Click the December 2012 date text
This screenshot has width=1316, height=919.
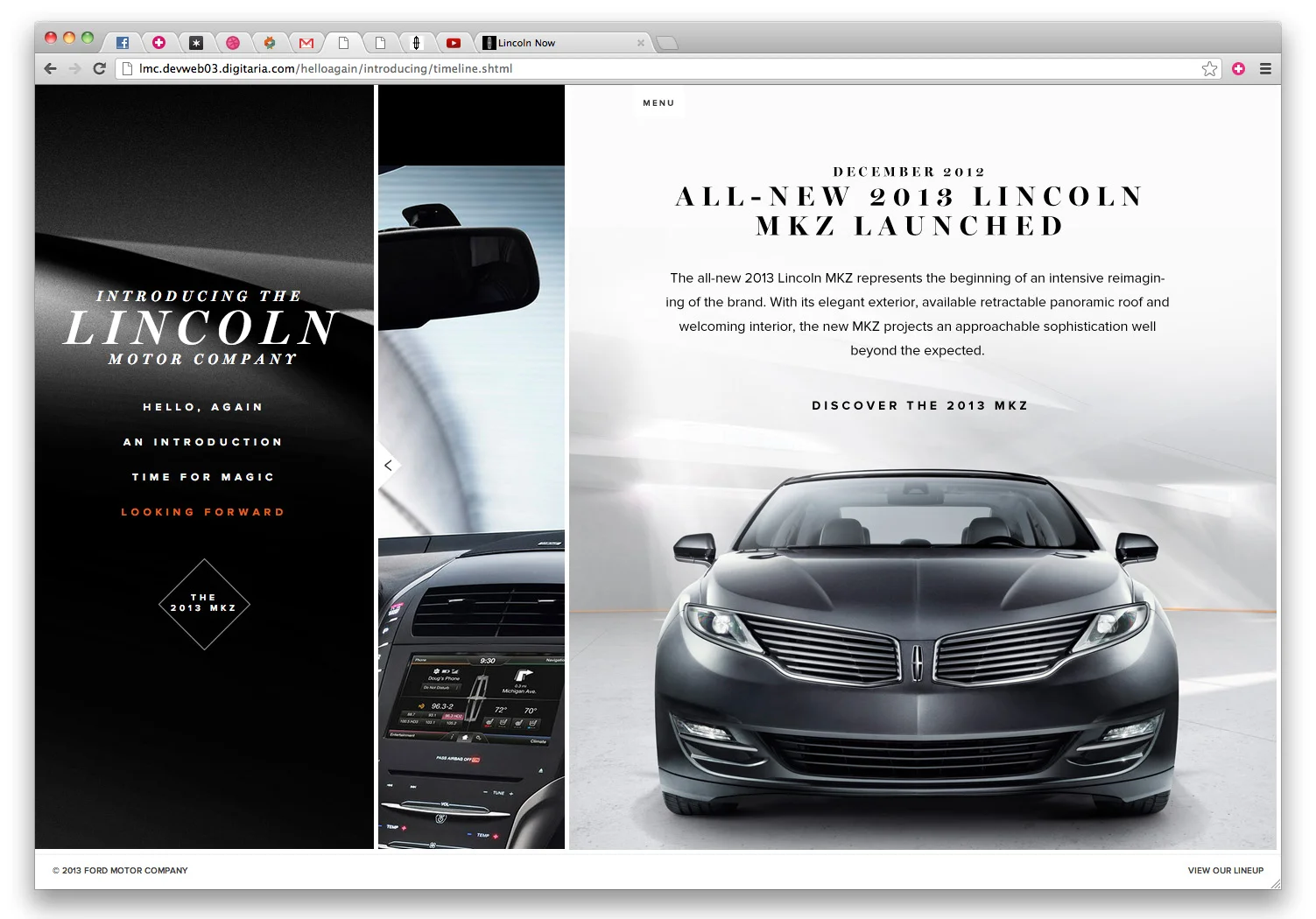pyautogui.click(x=909, y=172)
